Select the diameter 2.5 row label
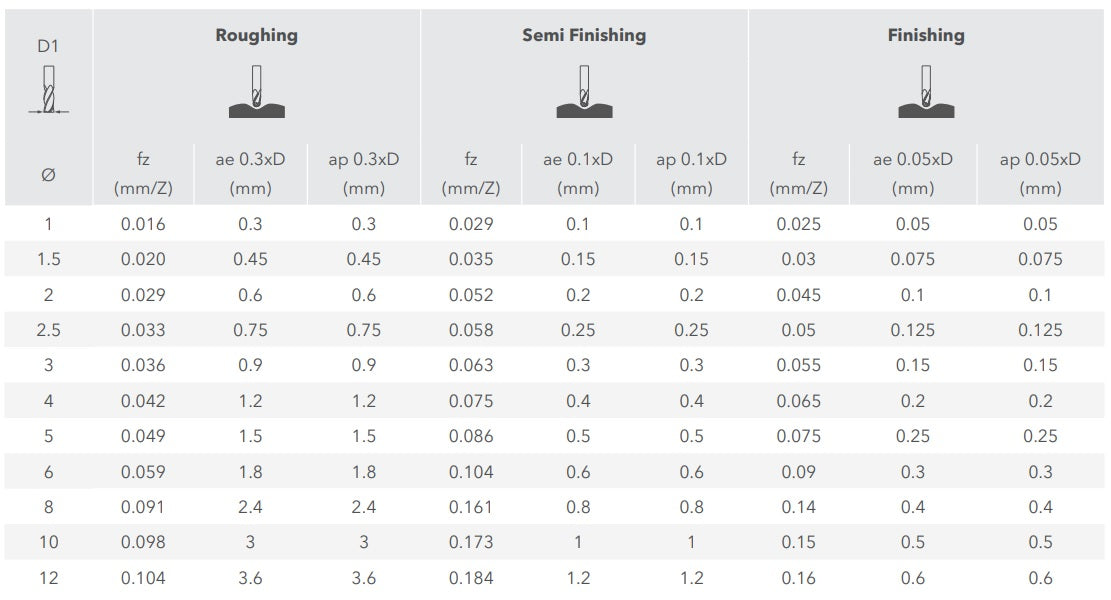This screenshot has width=1111, height=600. coord(48,330)
